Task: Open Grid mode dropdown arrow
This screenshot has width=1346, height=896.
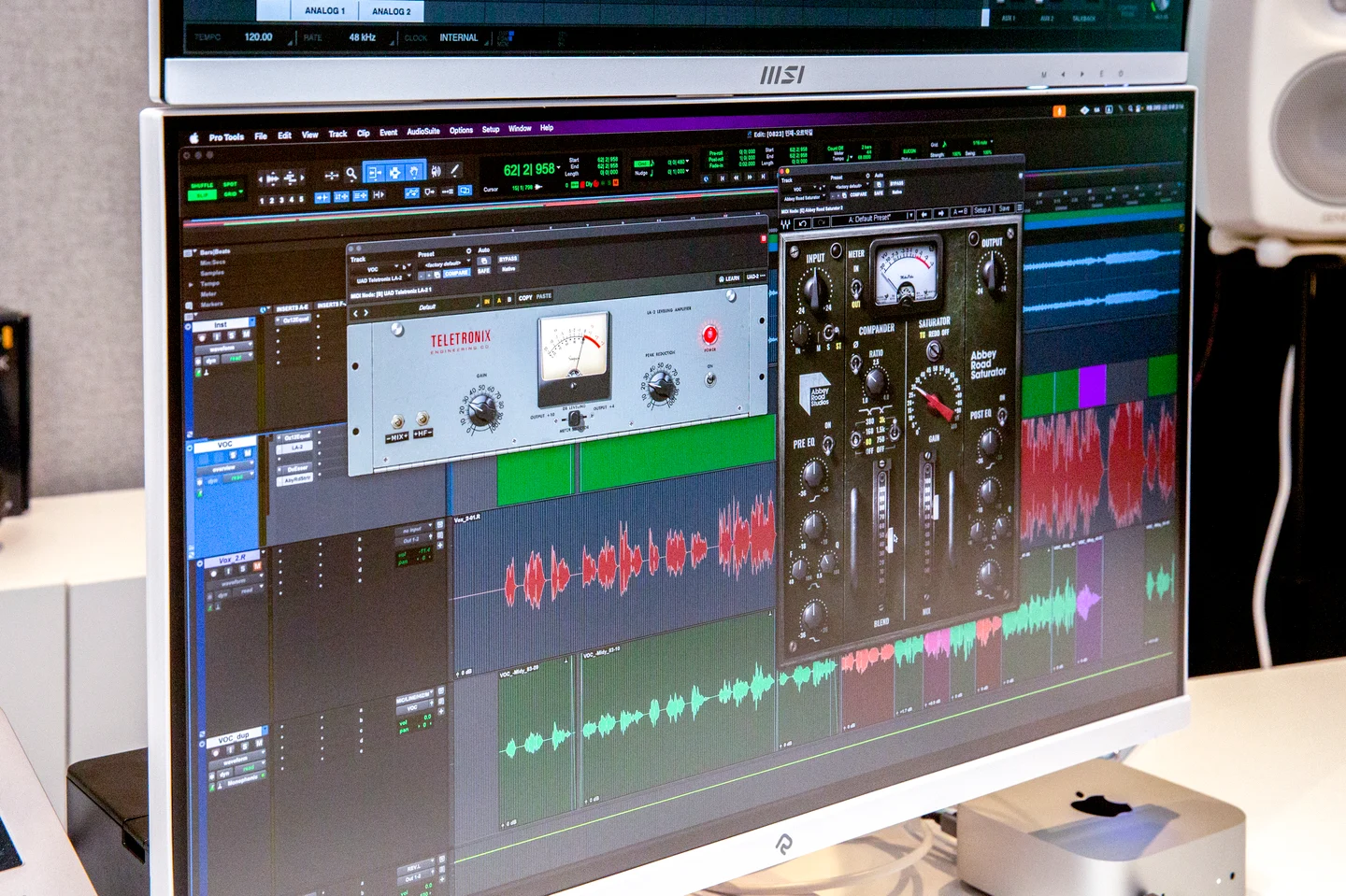Action: pyautogui.click(x=240, y=193)
